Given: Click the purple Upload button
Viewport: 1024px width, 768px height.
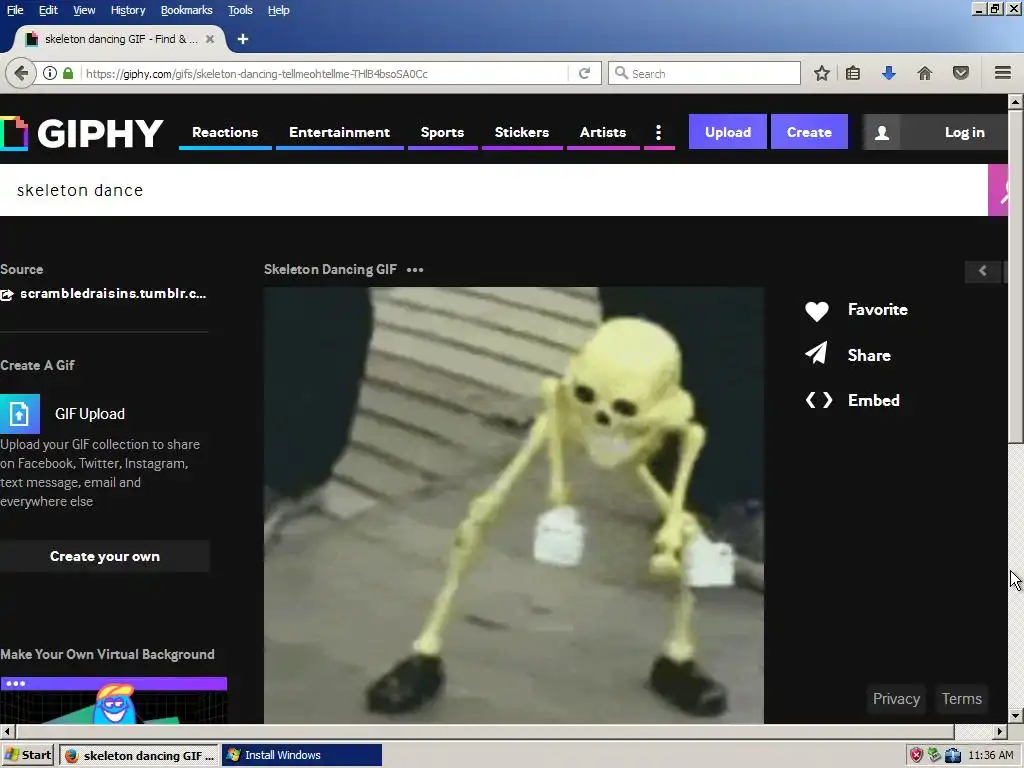Looking at the screenshot, I should click(728, 132).
